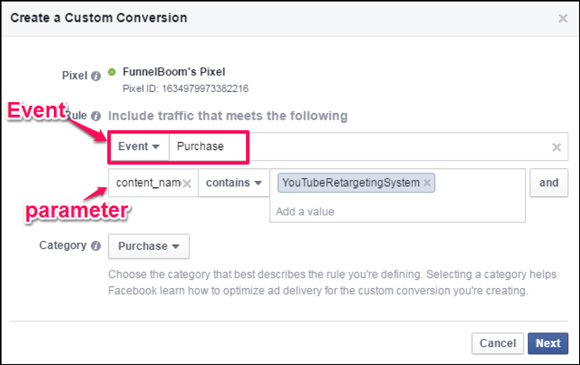Click the green pixel status indicator
The image size is (580, 365).
tap(112, 72)
